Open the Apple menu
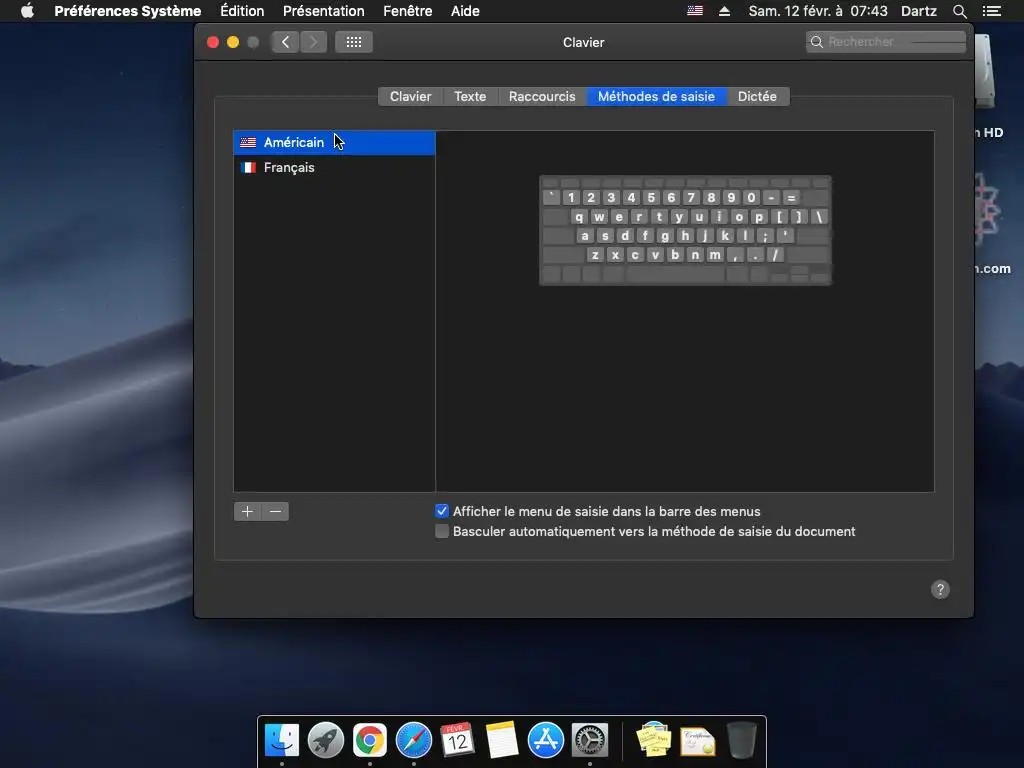1024x768 pixels. click(27, 11)
